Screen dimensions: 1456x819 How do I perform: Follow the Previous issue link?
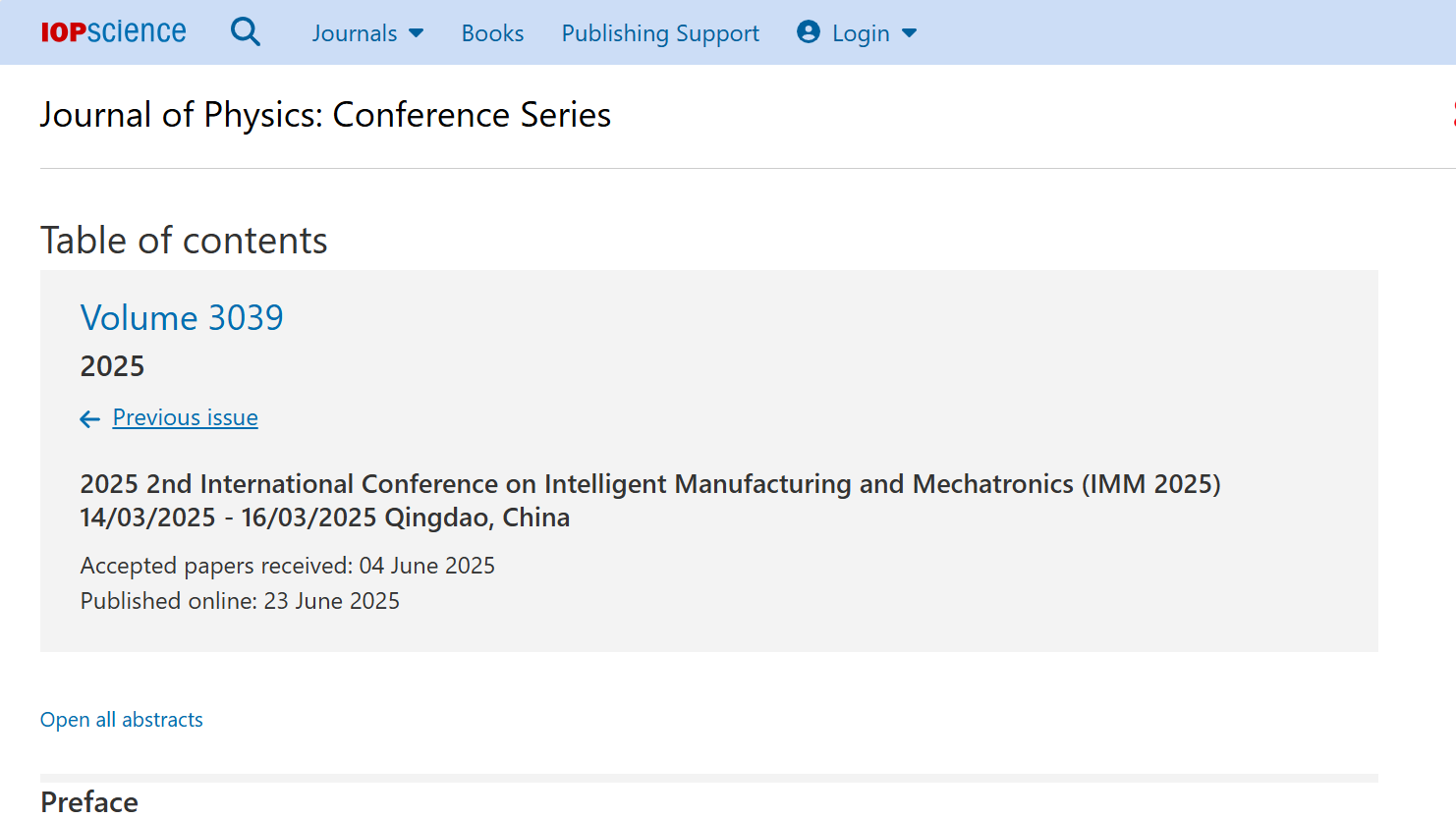pyautogui.click(x=185, y=417)
